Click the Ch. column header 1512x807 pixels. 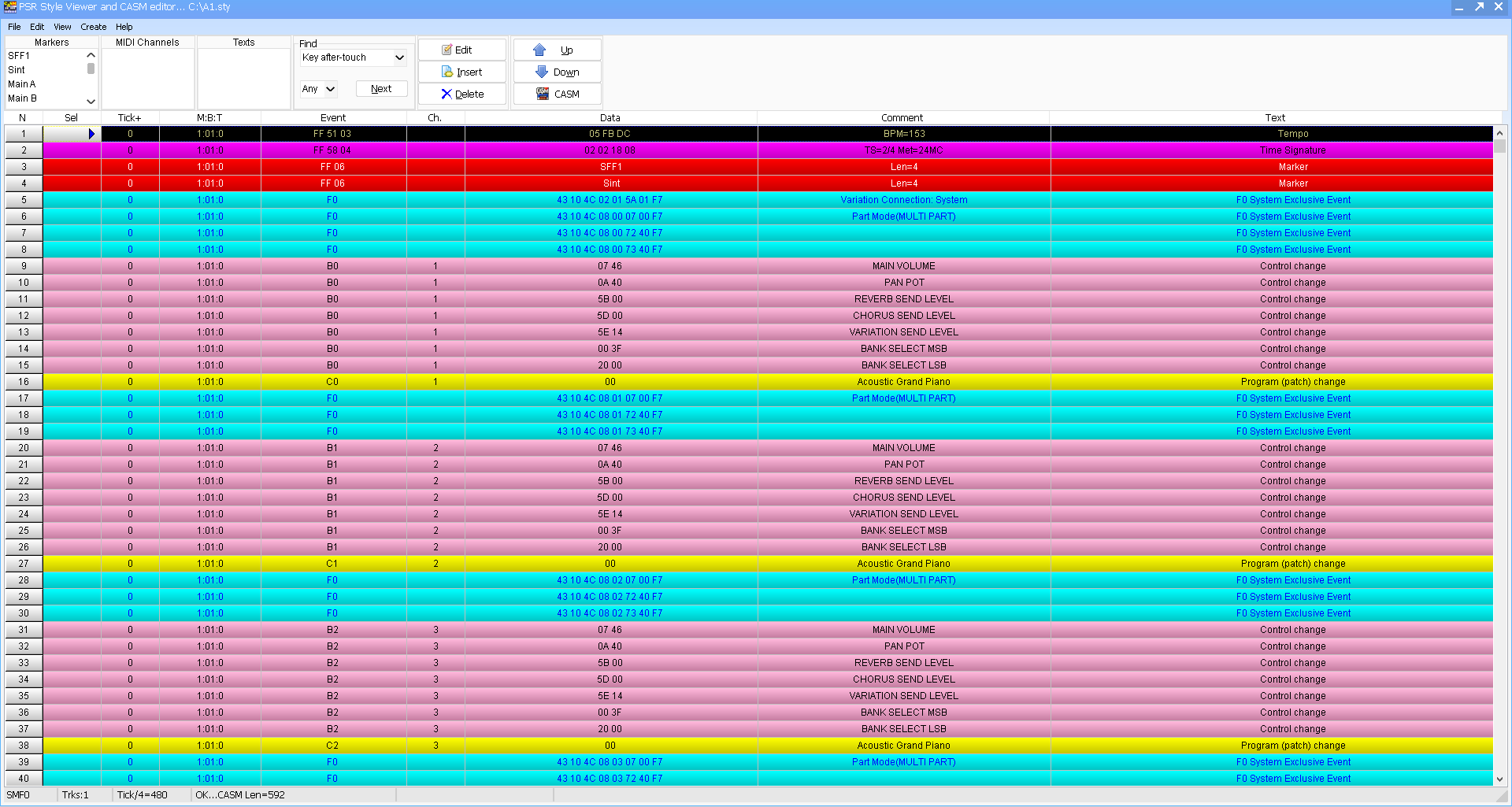tap(435, 118)
